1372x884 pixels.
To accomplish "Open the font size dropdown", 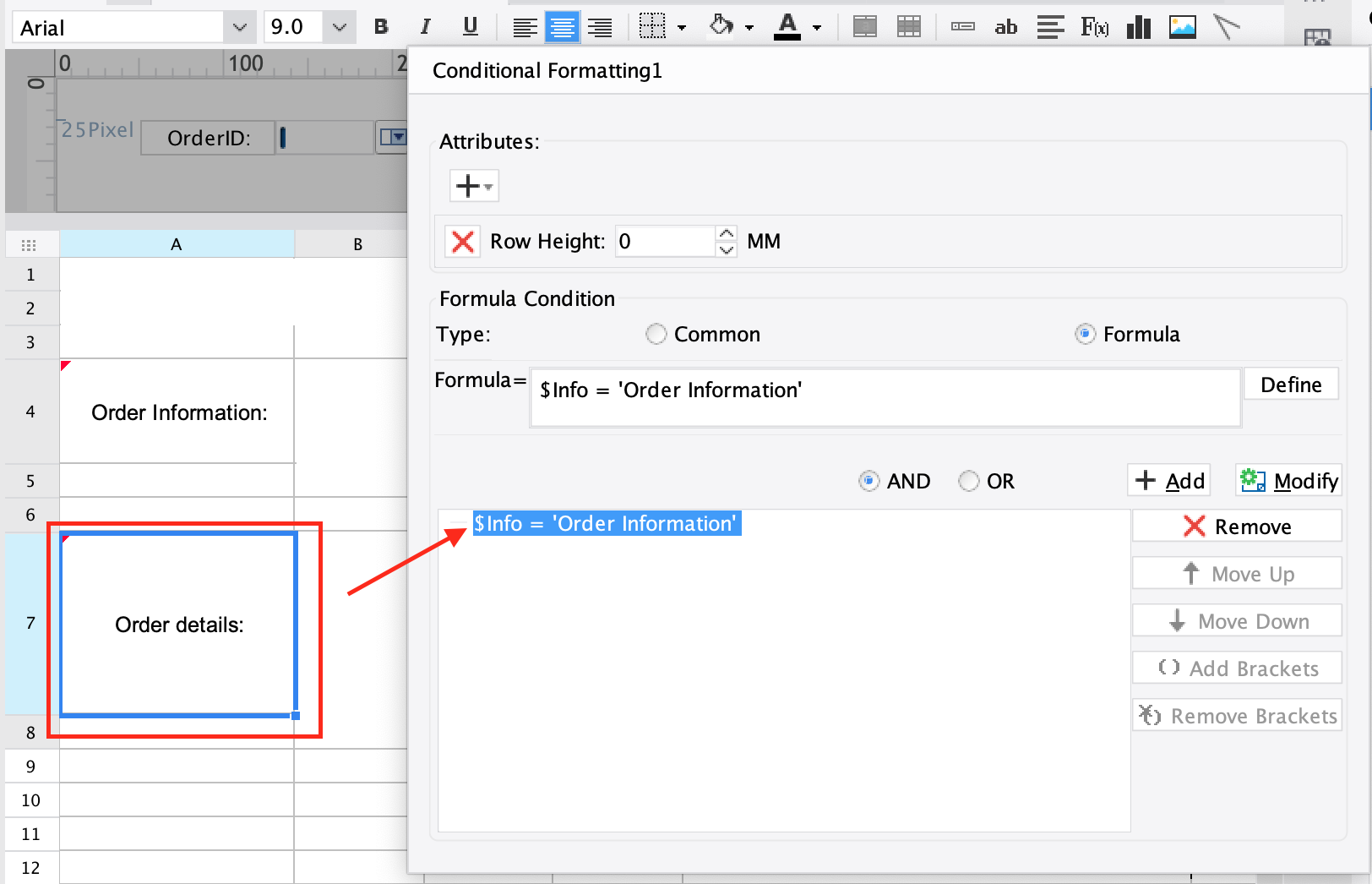I will coord(340,28).
